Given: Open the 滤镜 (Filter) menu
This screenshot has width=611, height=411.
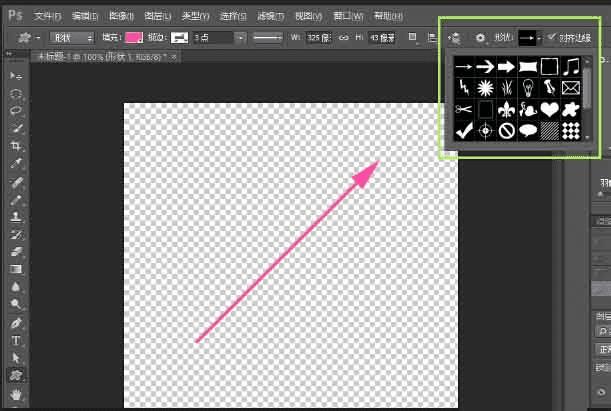Looking at the screenshot, I should (270, 16).
